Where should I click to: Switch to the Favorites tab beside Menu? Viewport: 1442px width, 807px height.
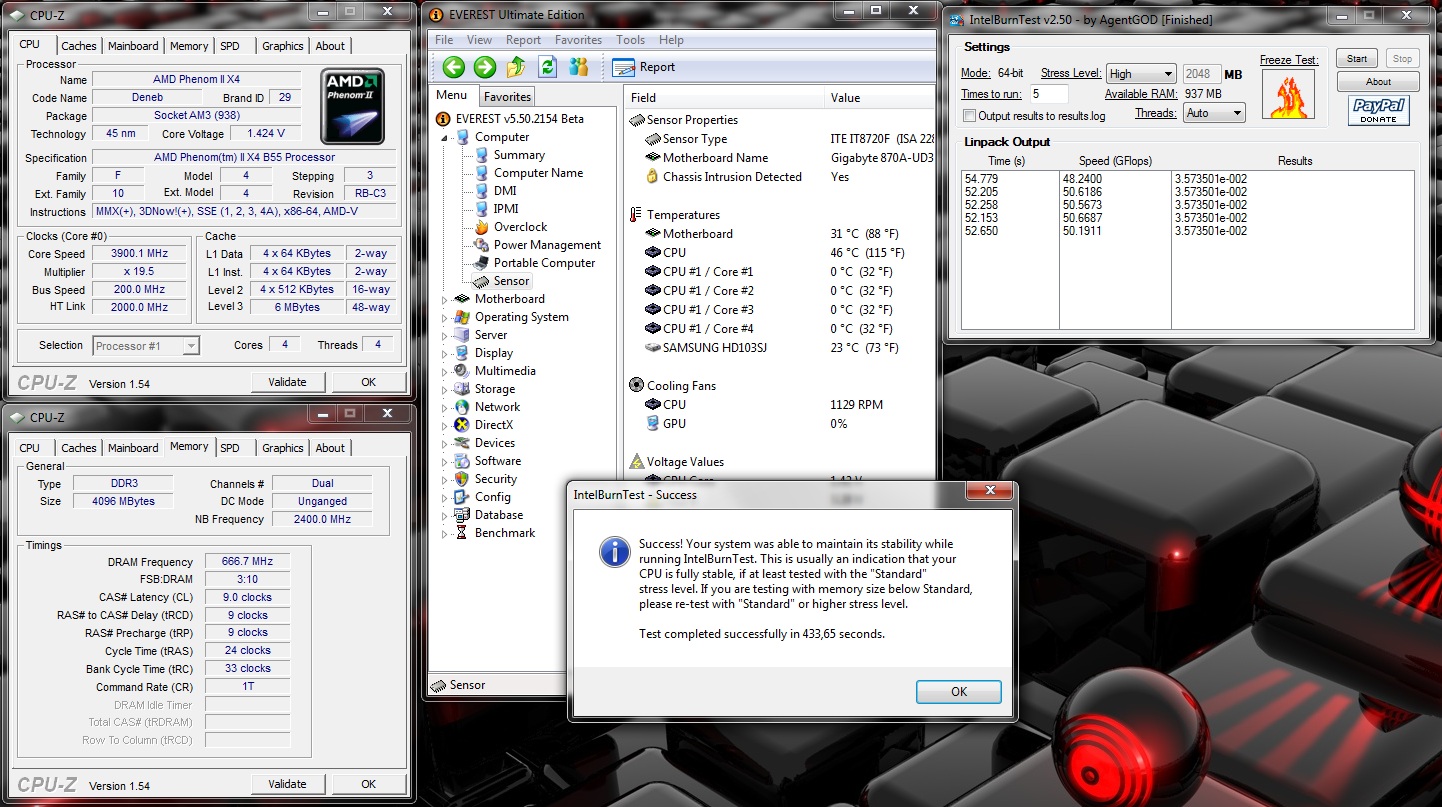(507, 97)
